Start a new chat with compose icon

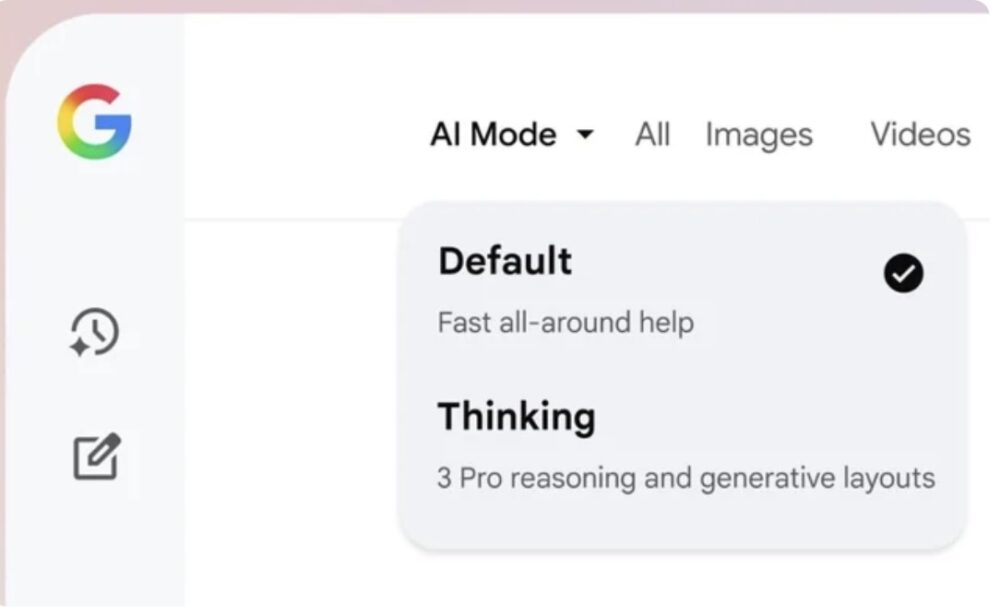tap(97, 455)
